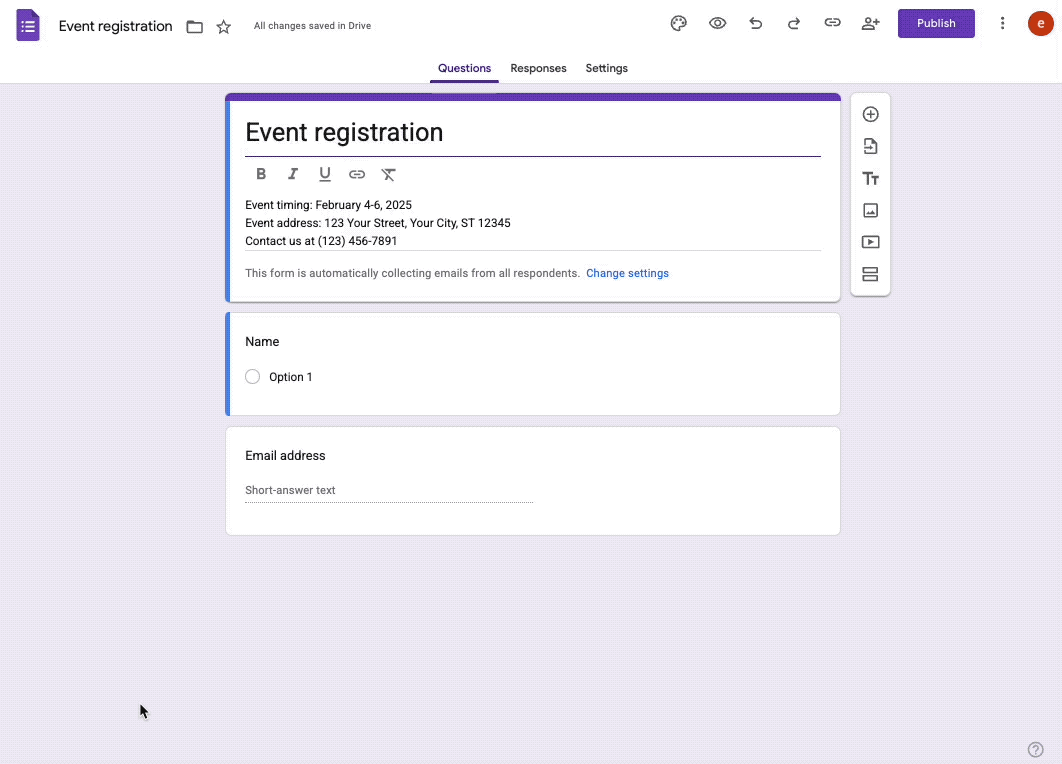Undo the last change
Viewport: 1062px width, 764px height.
(755, 23)
